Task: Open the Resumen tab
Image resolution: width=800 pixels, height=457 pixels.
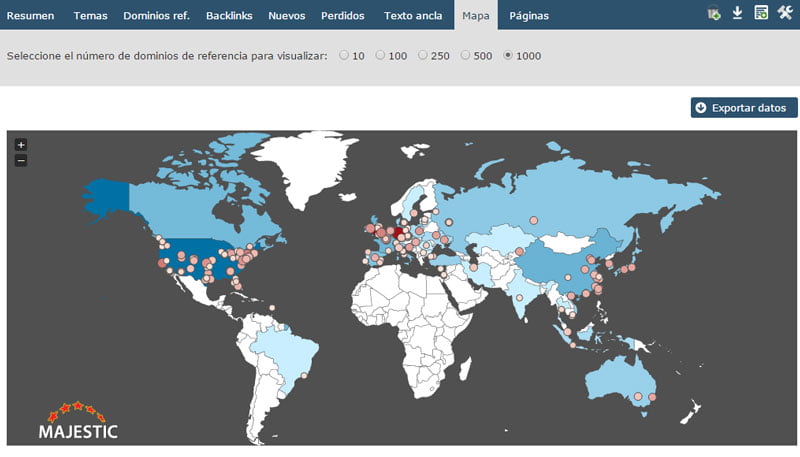Action: [x=31, y=15]
